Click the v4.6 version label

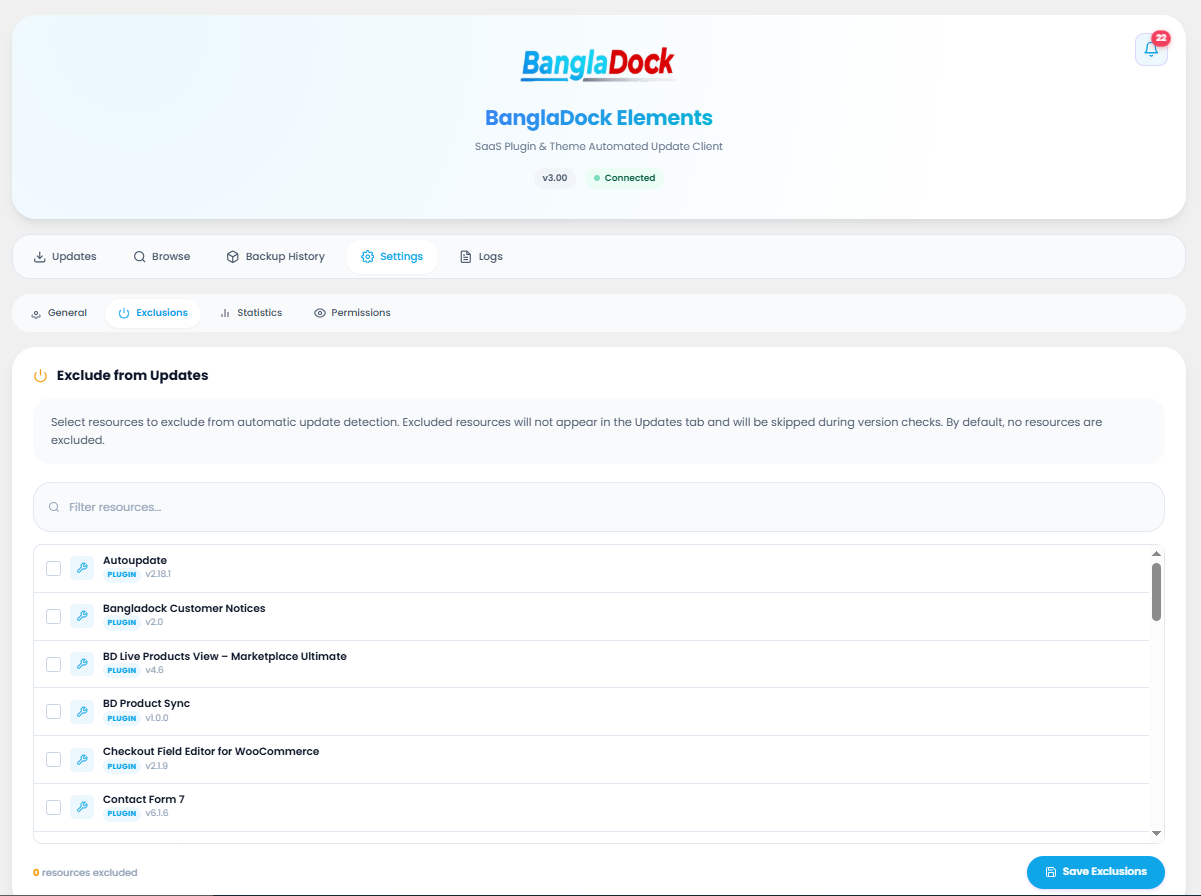coord(154,670)
